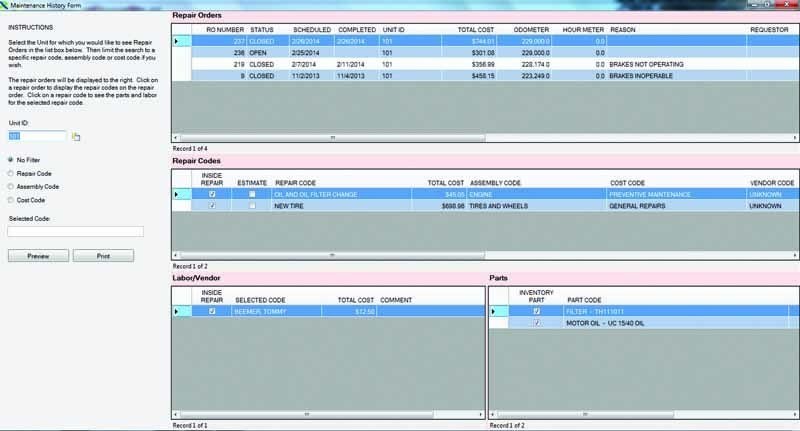Click row selector arrow beside Beemer, Tommy

179,312
